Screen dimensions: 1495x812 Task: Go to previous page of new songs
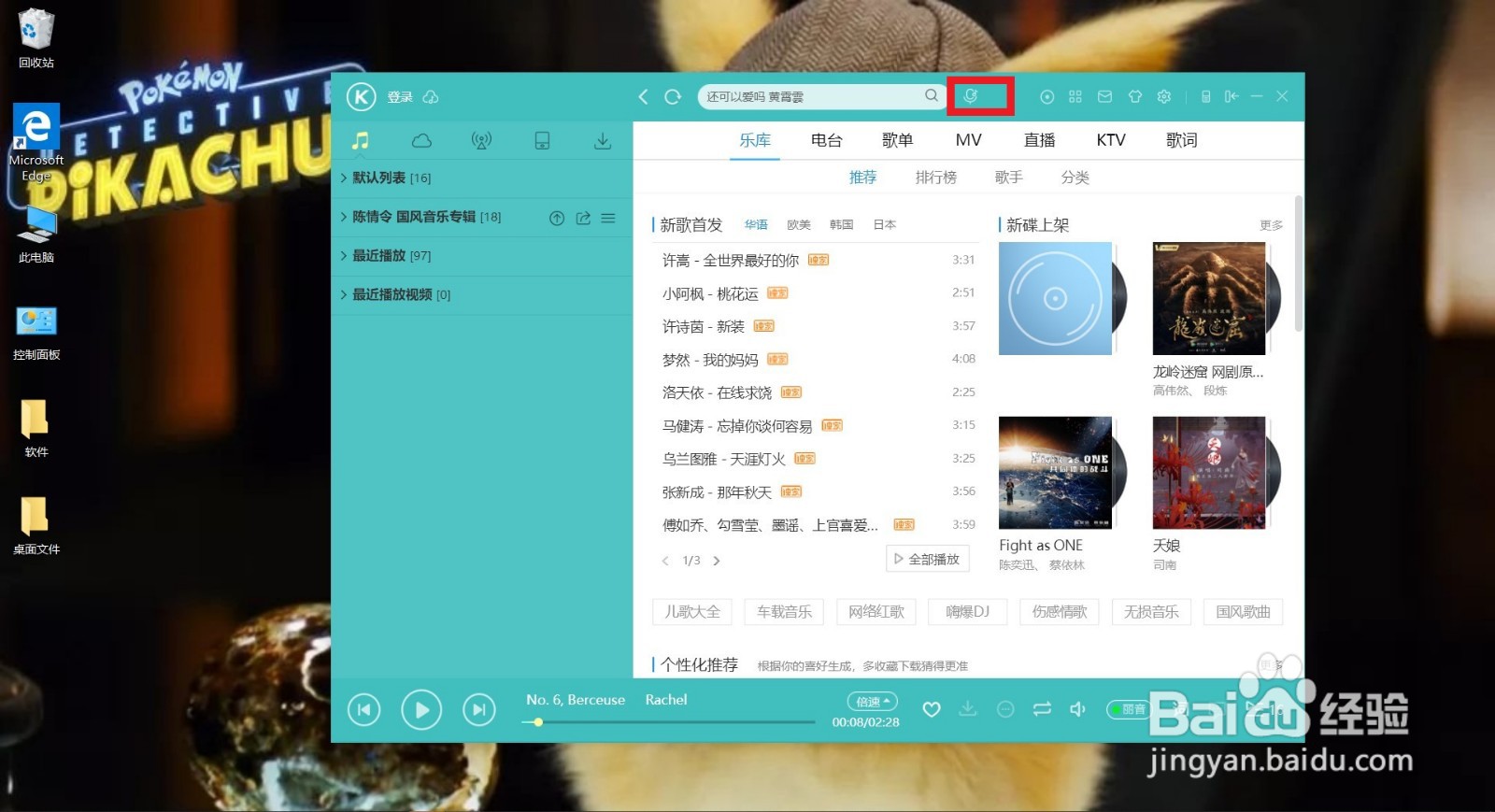tap(665, 561)
